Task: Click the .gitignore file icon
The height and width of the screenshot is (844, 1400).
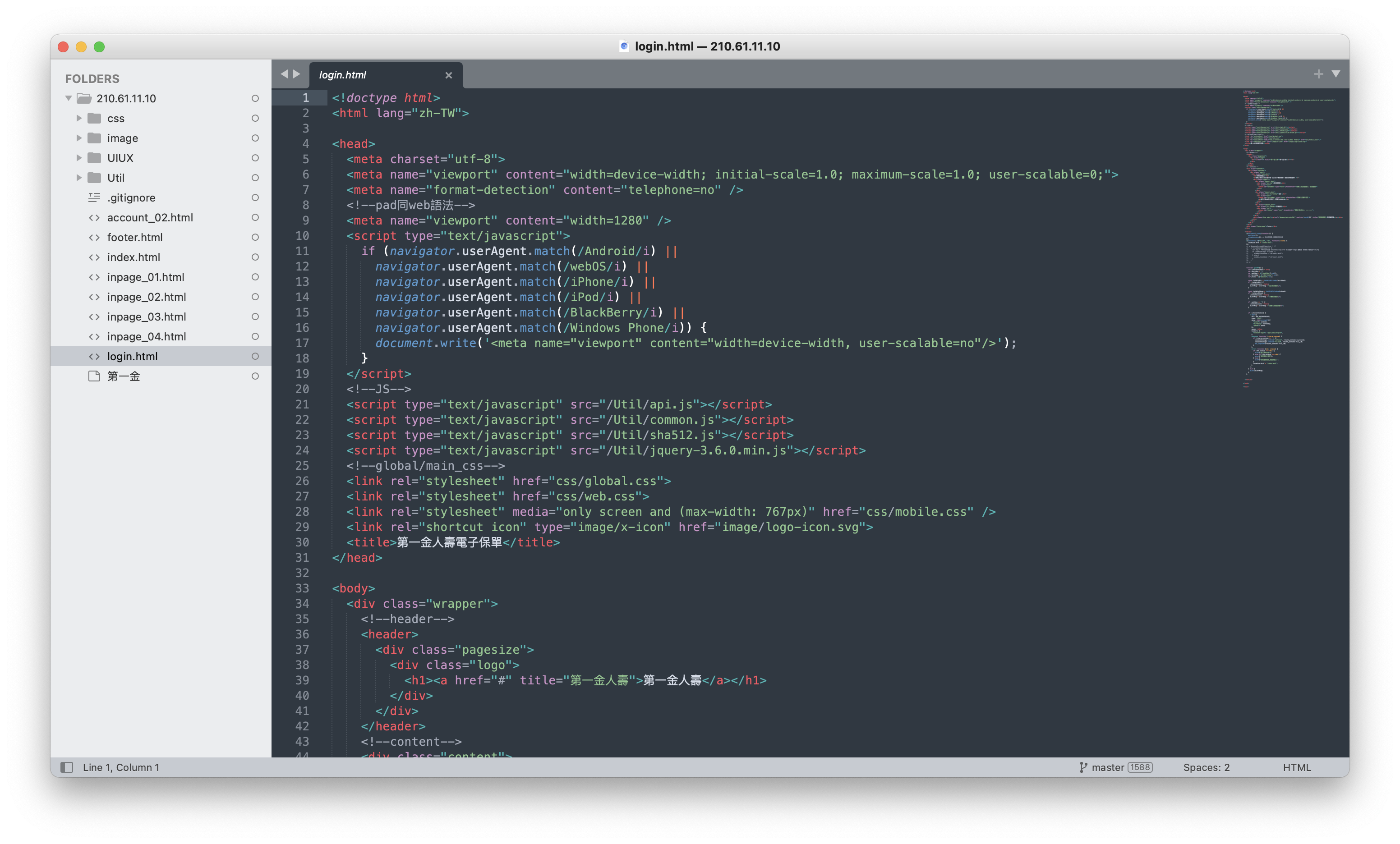Action: [x=94, y=197]
